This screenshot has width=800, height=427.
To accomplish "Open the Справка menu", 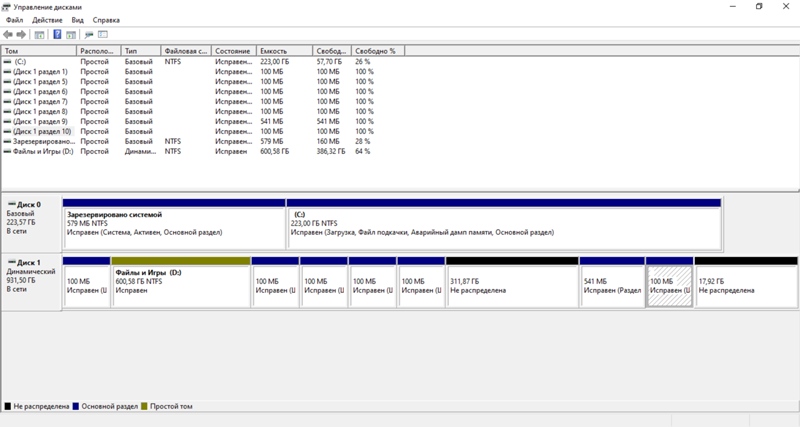I will click(106, 20).
